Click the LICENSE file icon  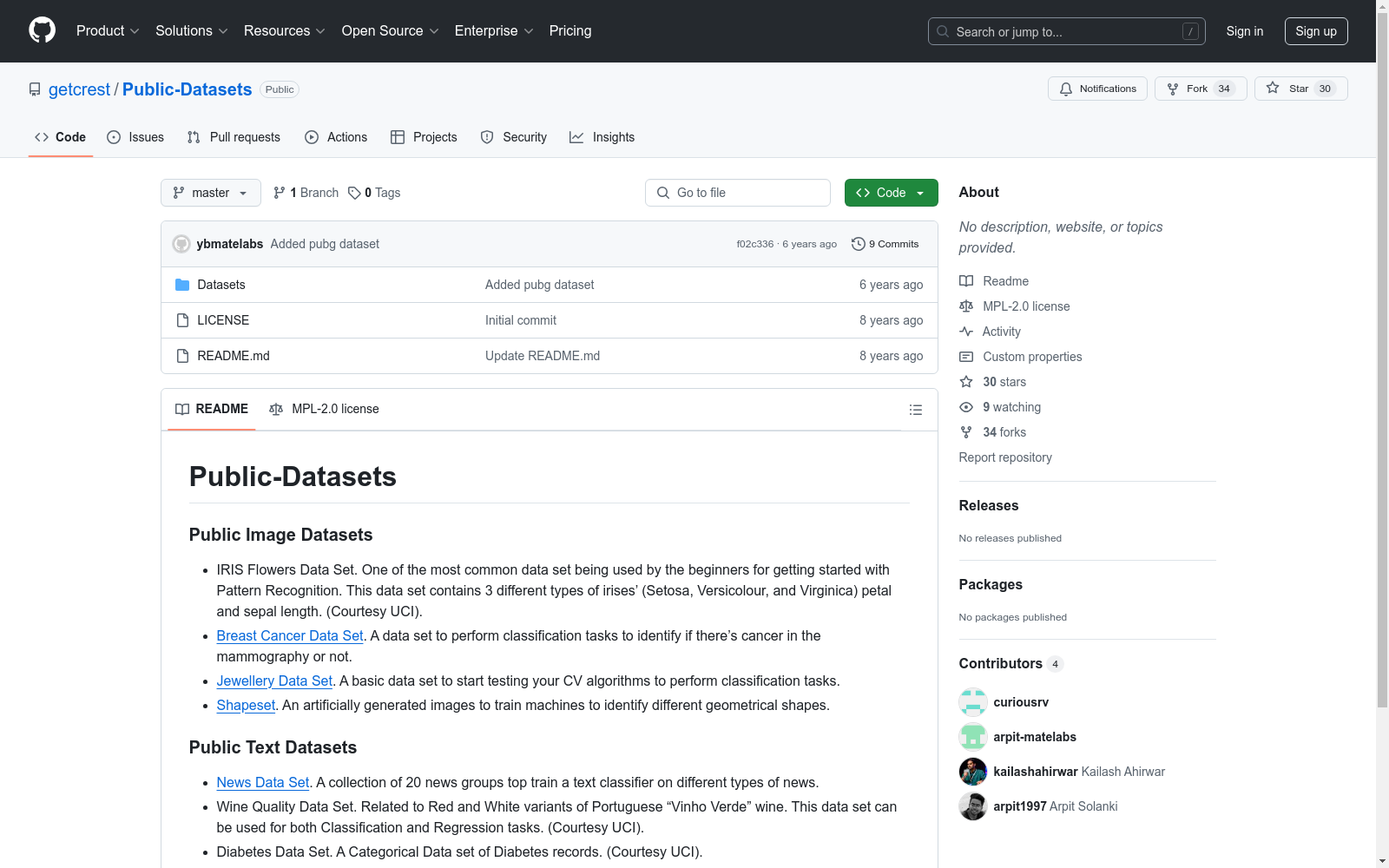[182, 320]
